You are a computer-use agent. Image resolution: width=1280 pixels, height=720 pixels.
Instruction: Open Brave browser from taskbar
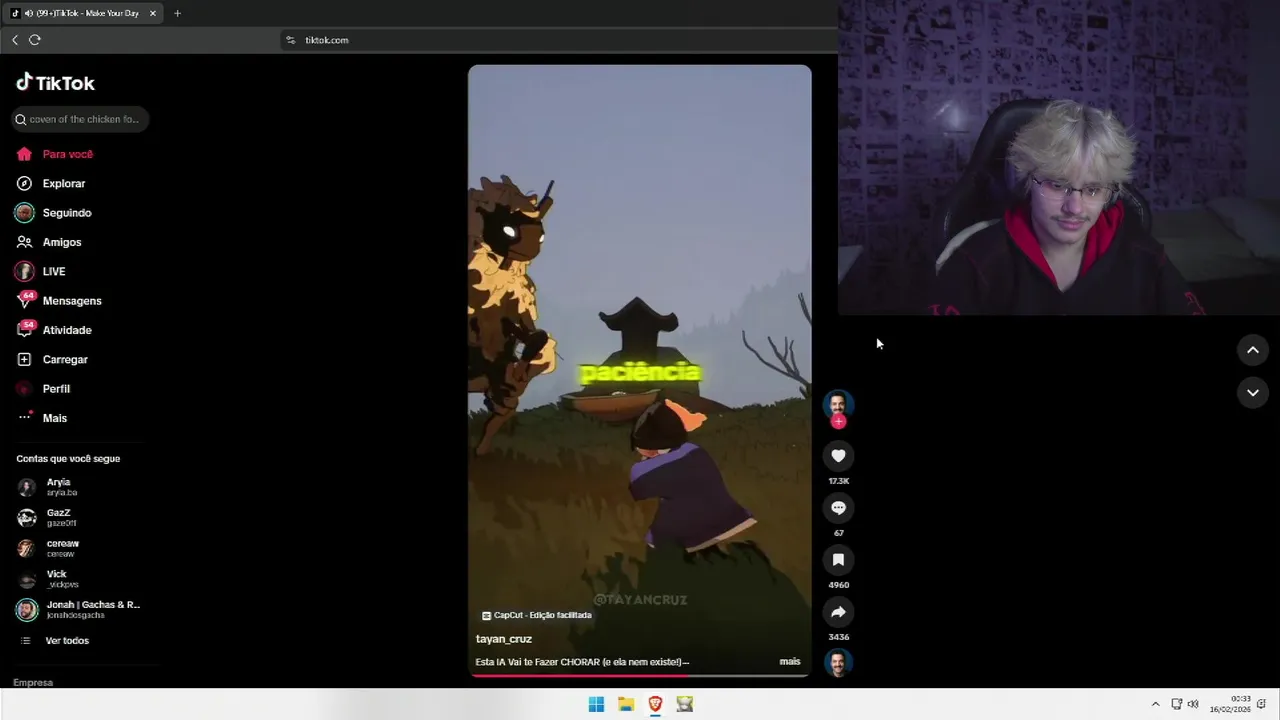click(656, 704)
